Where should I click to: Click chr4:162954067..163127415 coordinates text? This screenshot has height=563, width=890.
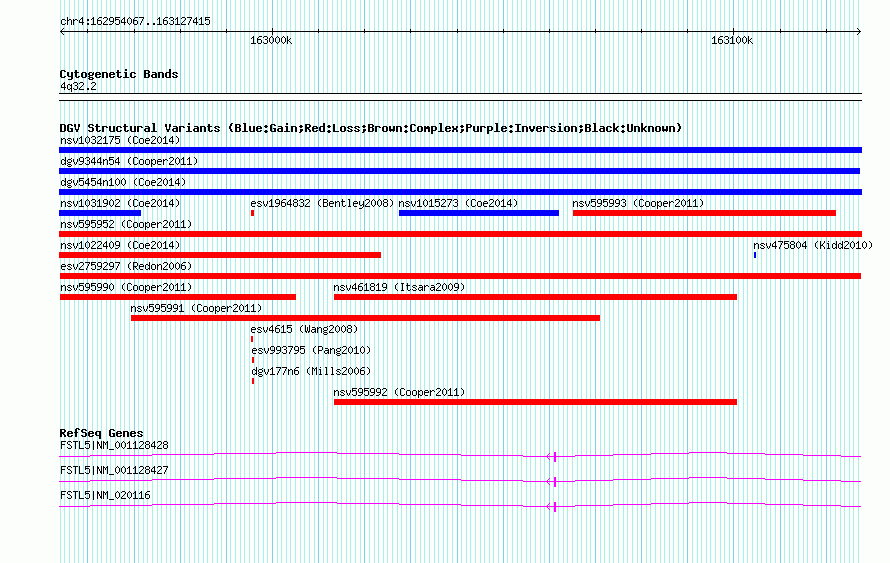tap(135, 21)
